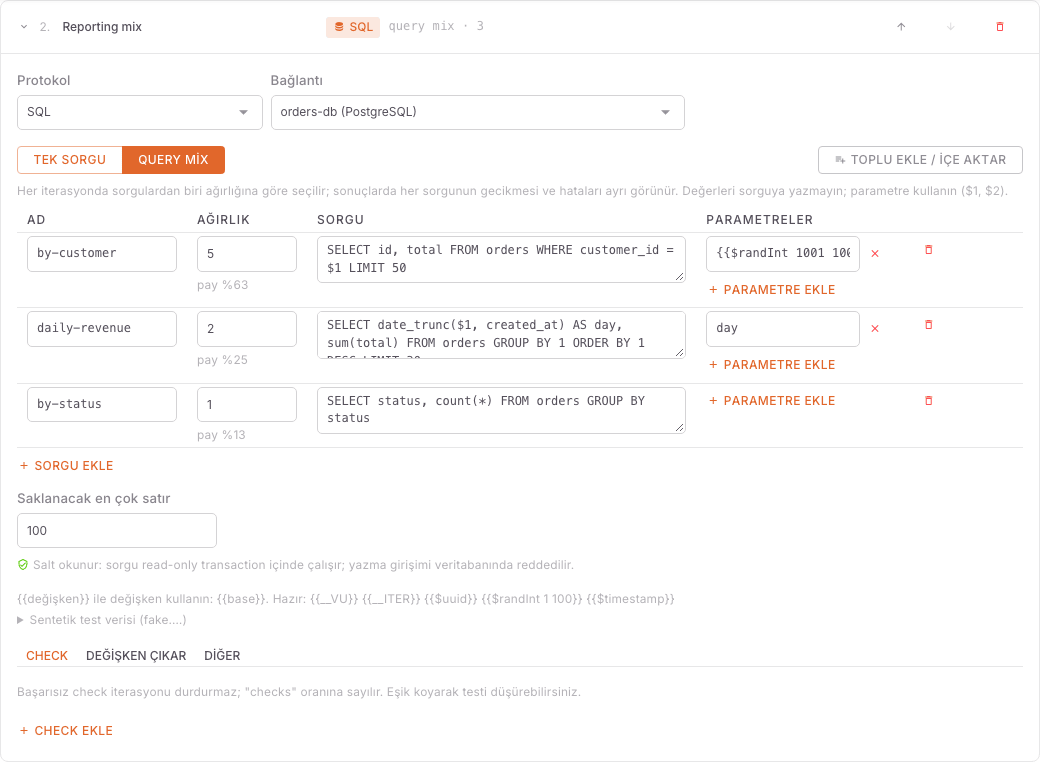Select QUERY MİX mode
Screen dimensions: 1040x763
coord(173,160)
